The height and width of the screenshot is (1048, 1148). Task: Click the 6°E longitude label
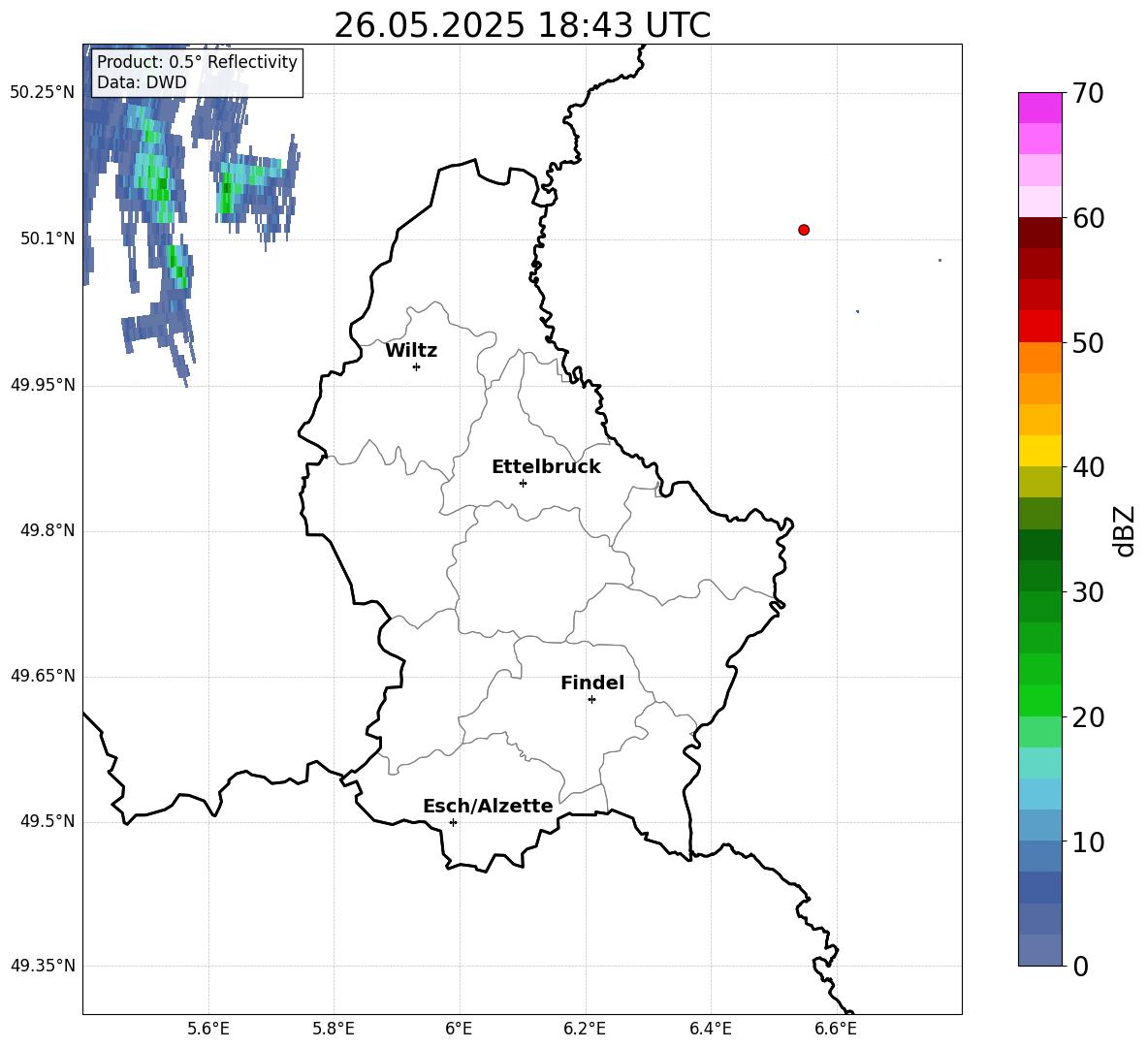459,1029
